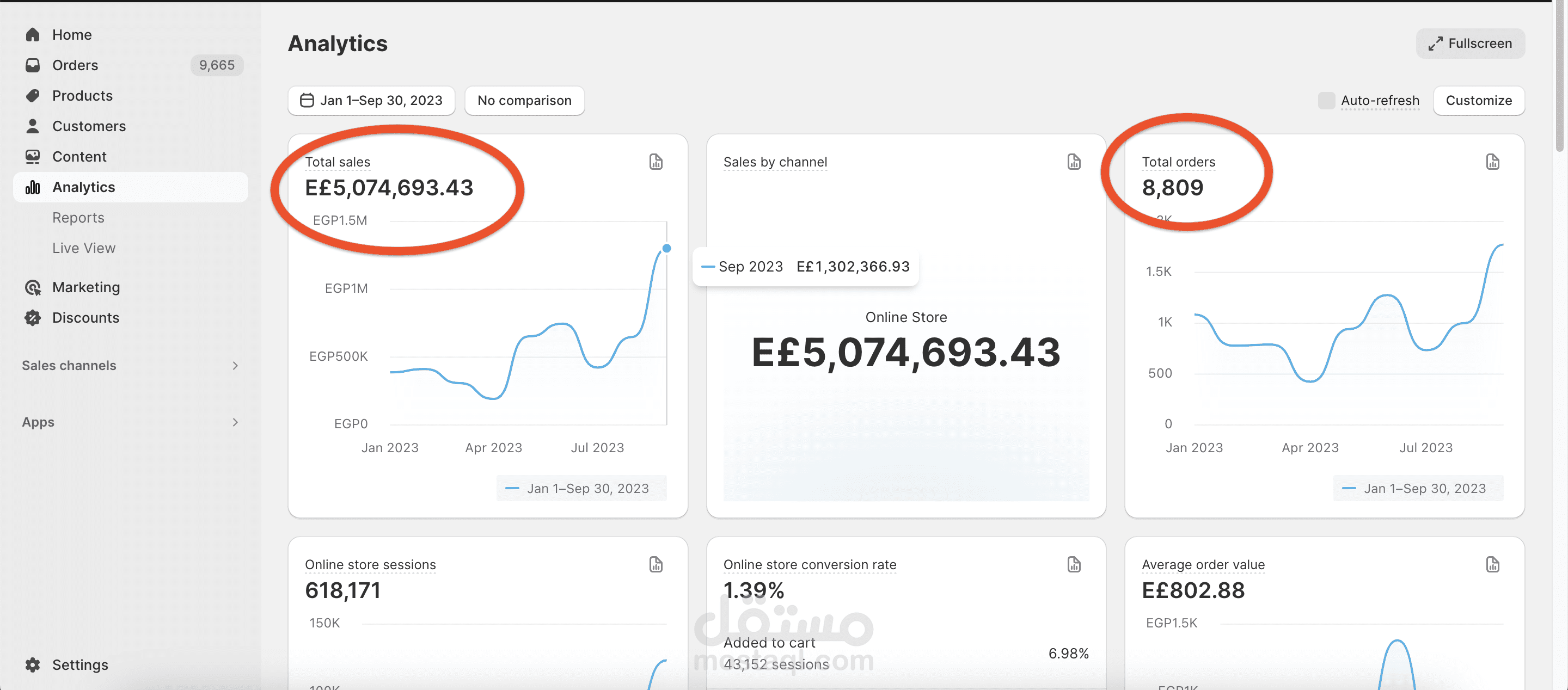Open Live View under Analytics
Screen dimensions: 1568x690
tap(83, 248)
